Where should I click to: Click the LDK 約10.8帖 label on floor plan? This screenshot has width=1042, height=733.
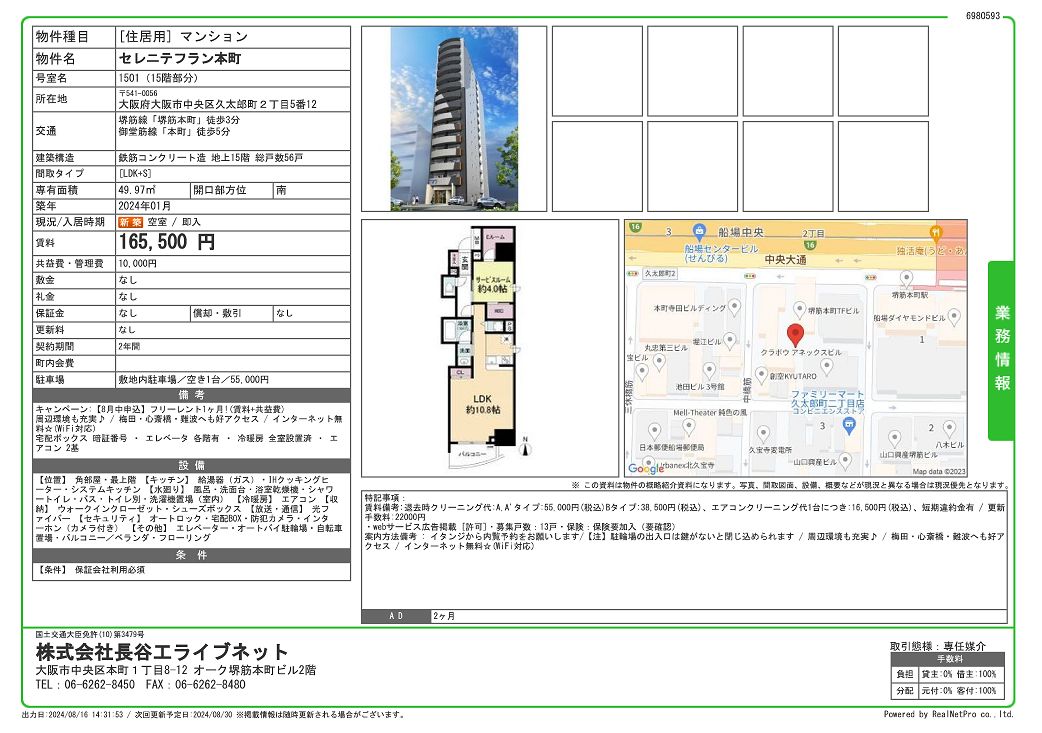click(x=482, y=404)
